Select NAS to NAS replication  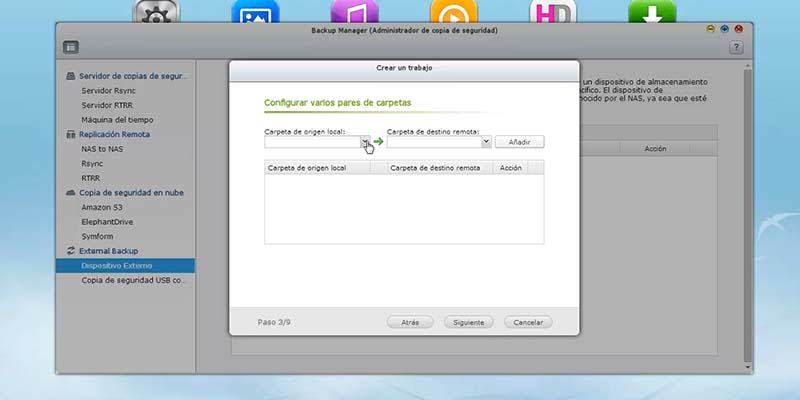click(102, 149)
